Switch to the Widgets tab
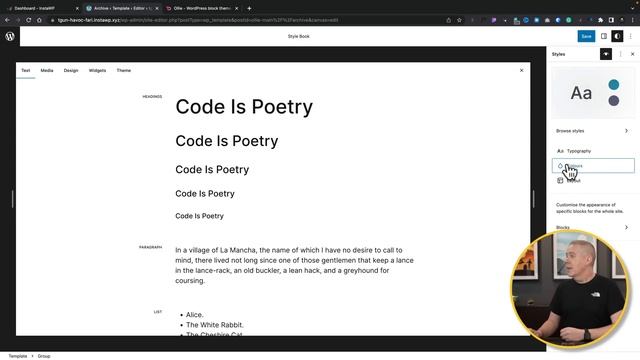The width and height of the screenshot is (640, 360). [98, 70]
